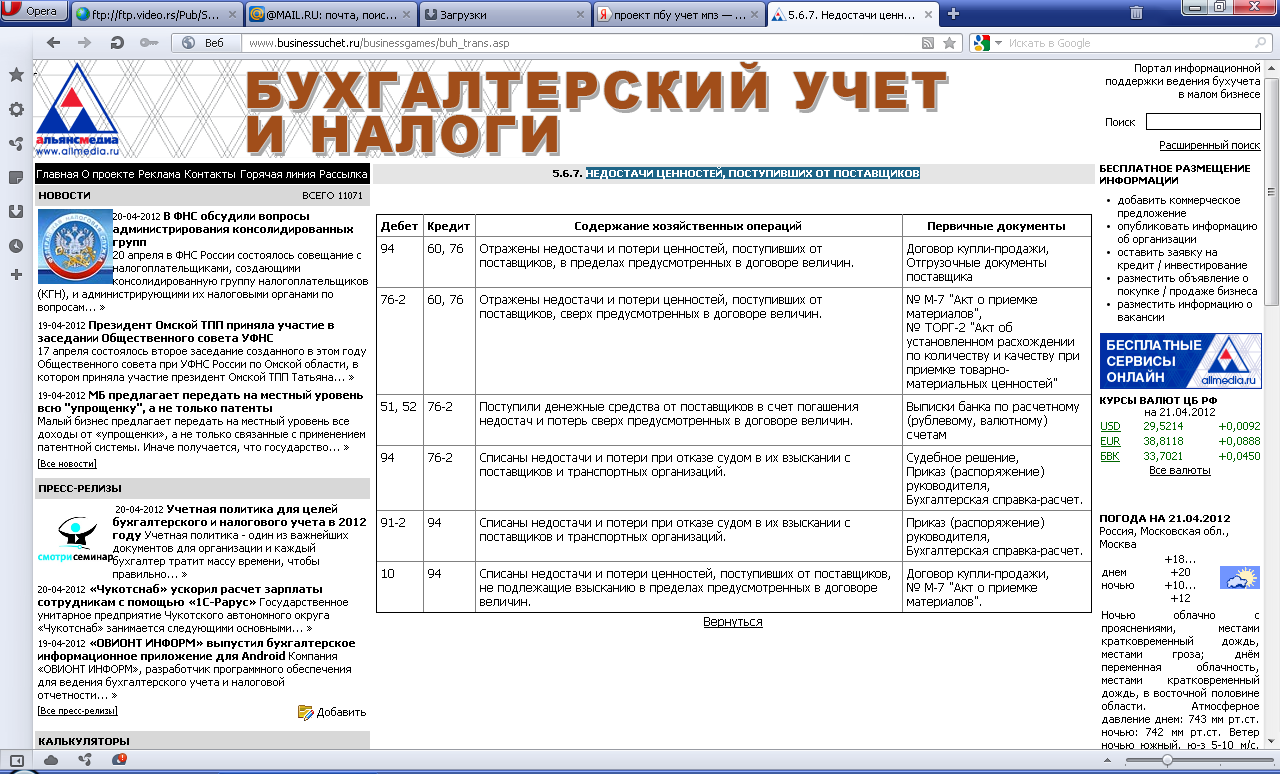1280x774 pixels.
Task: Open 'Главная' site menu item
Action: click(57, 174)
